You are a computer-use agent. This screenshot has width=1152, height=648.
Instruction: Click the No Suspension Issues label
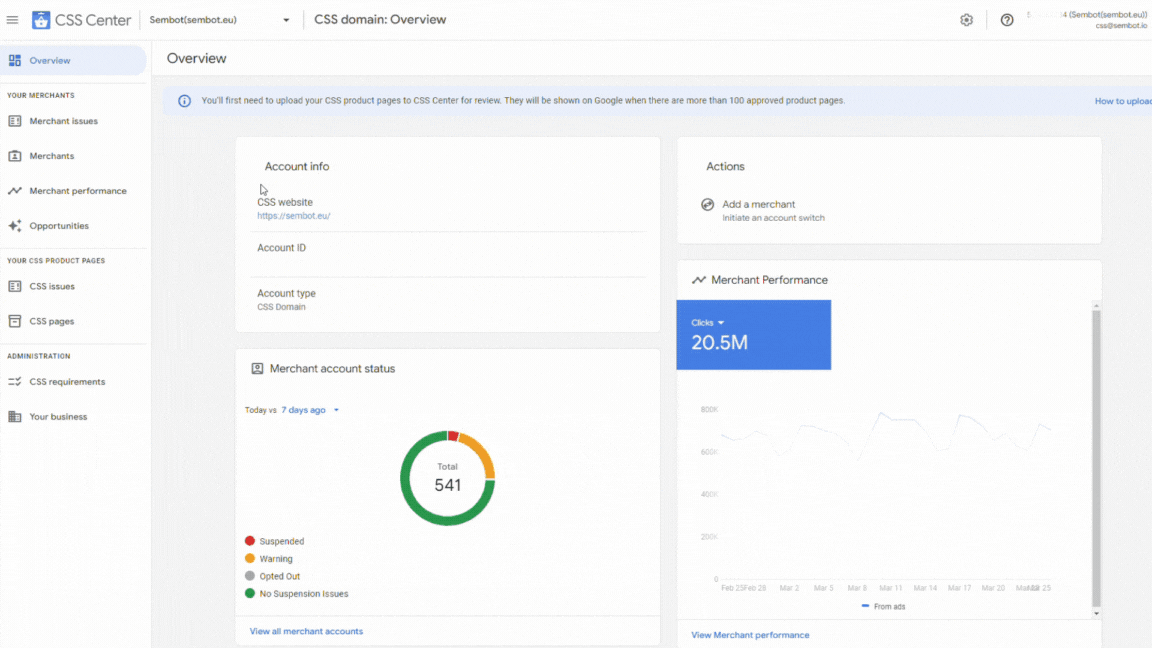303,594
